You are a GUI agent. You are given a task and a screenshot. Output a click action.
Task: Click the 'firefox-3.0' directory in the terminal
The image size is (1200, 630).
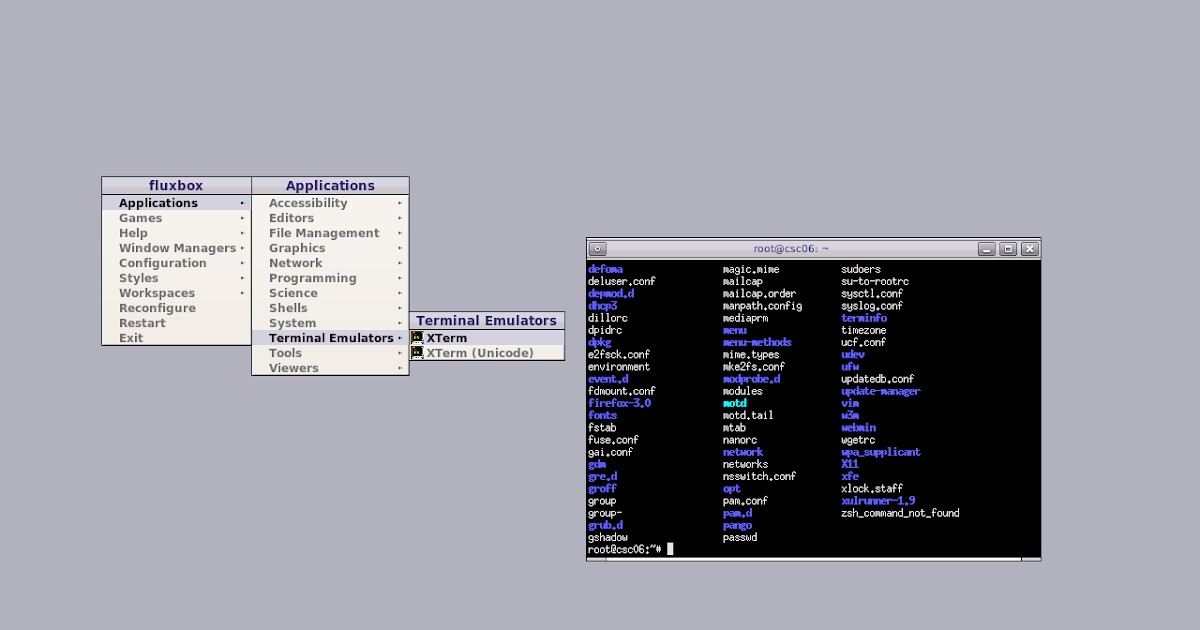coord(619,403)
